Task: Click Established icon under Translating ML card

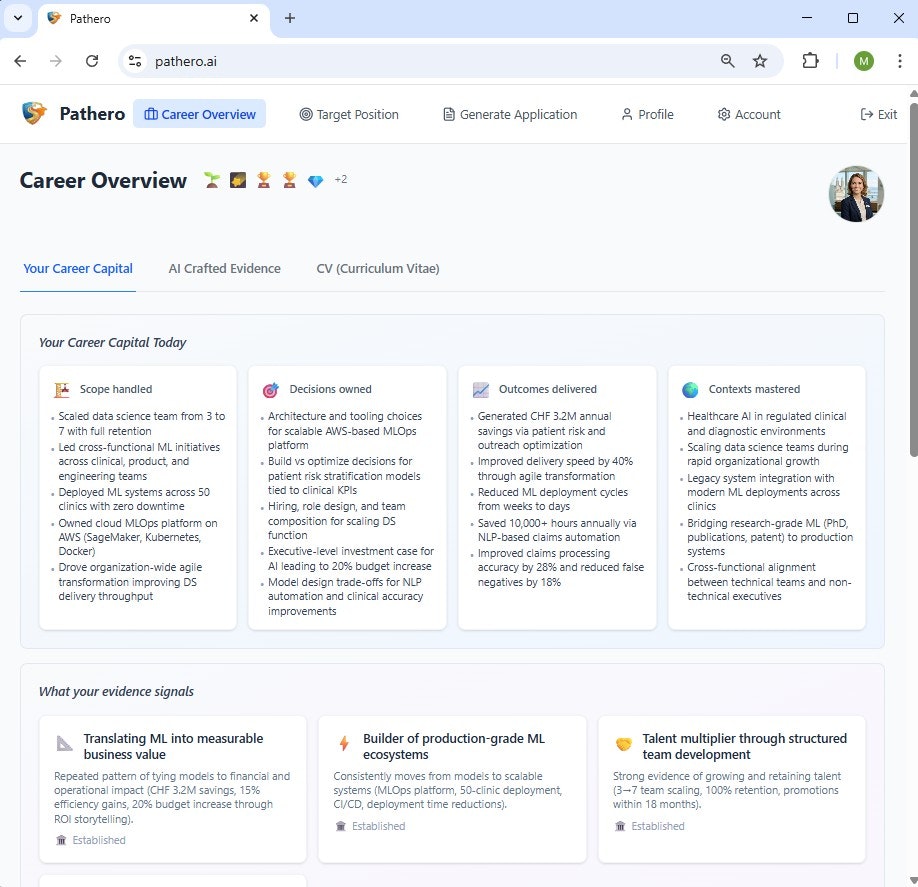Action: (61, 840)
